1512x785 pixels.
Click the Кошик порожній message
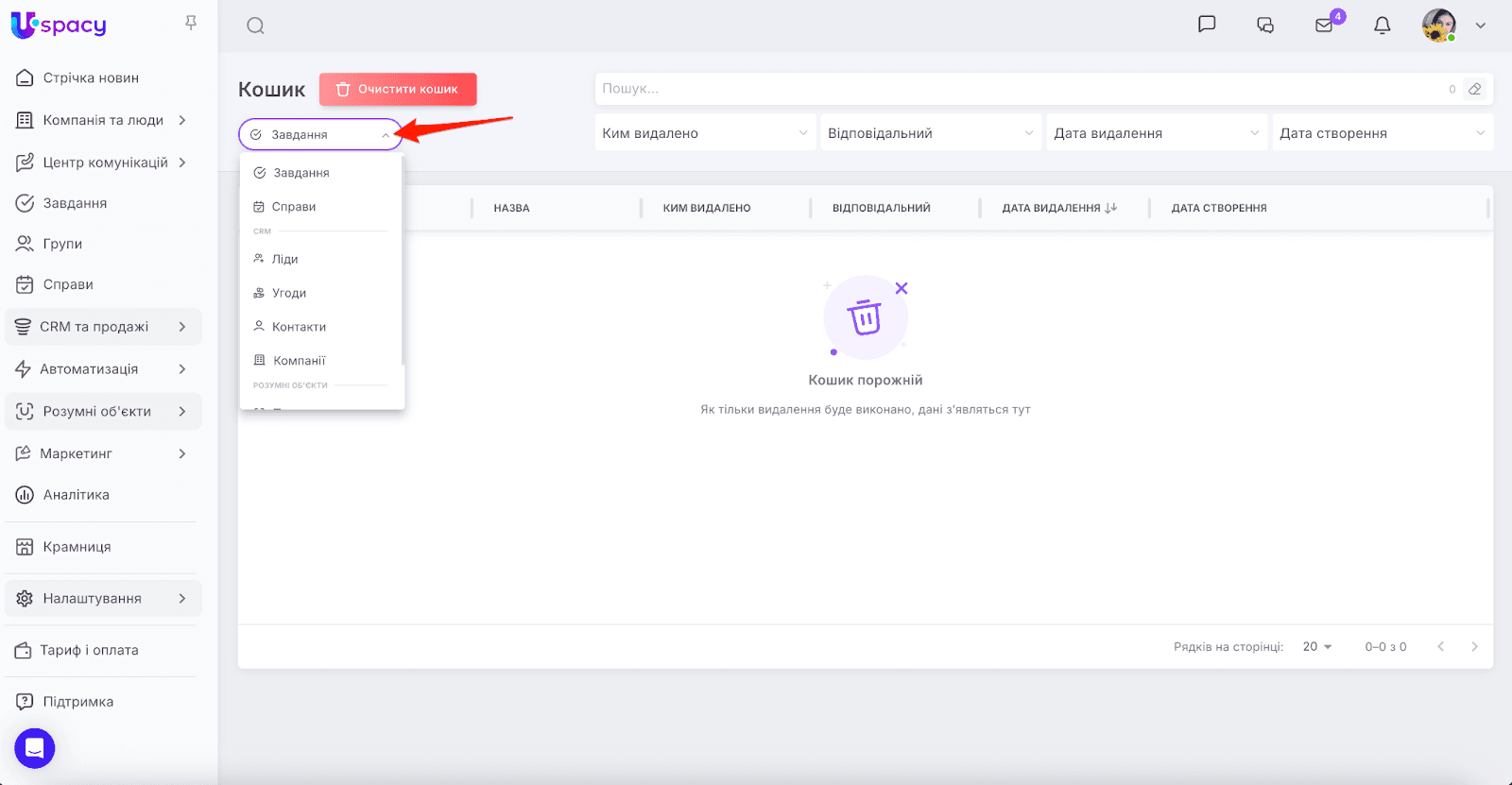[866, 380]
